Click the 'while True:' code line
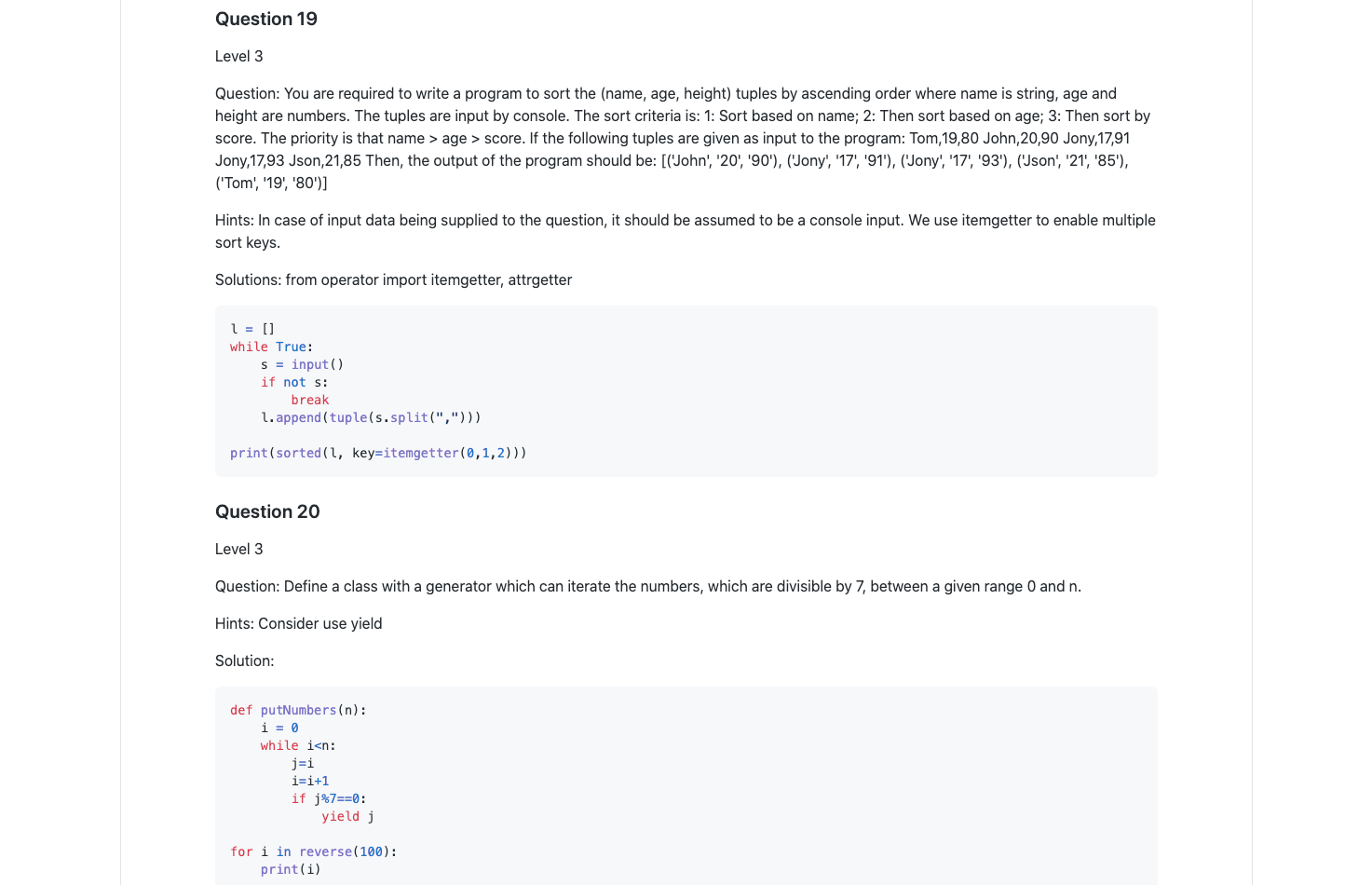Screen dimensions: 1372x885 (x=272, y=347)
